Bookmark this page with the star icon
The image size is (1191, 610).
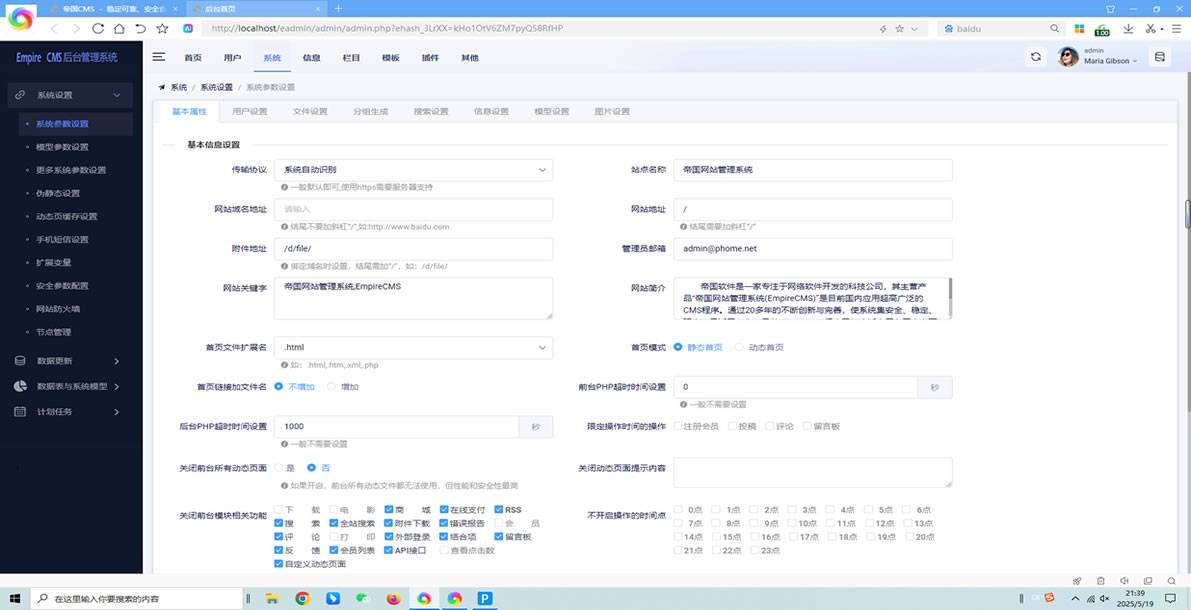(x=162, y=28)
